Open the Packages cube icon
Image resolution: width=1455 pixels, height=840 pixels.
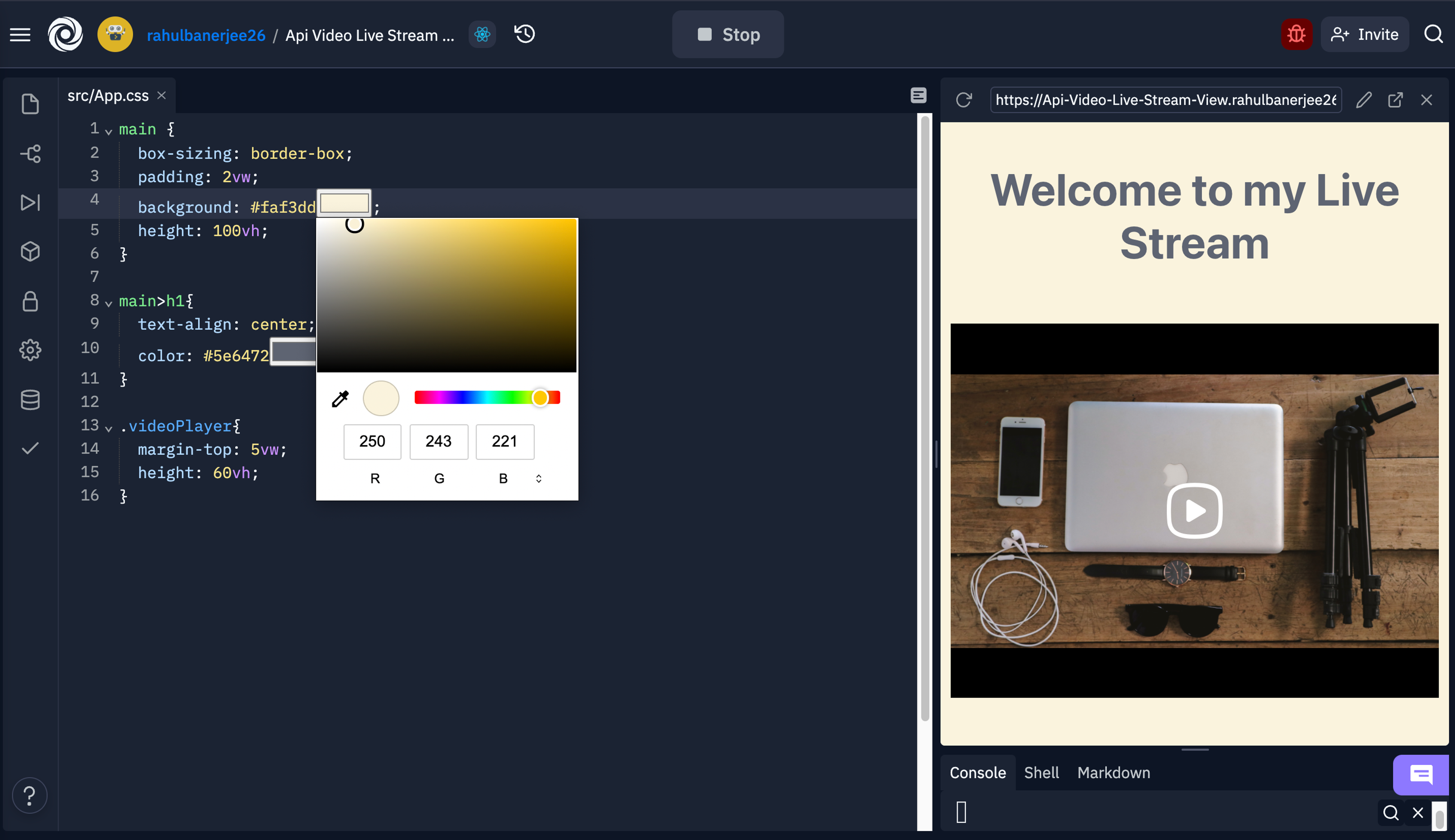(30, 252)
